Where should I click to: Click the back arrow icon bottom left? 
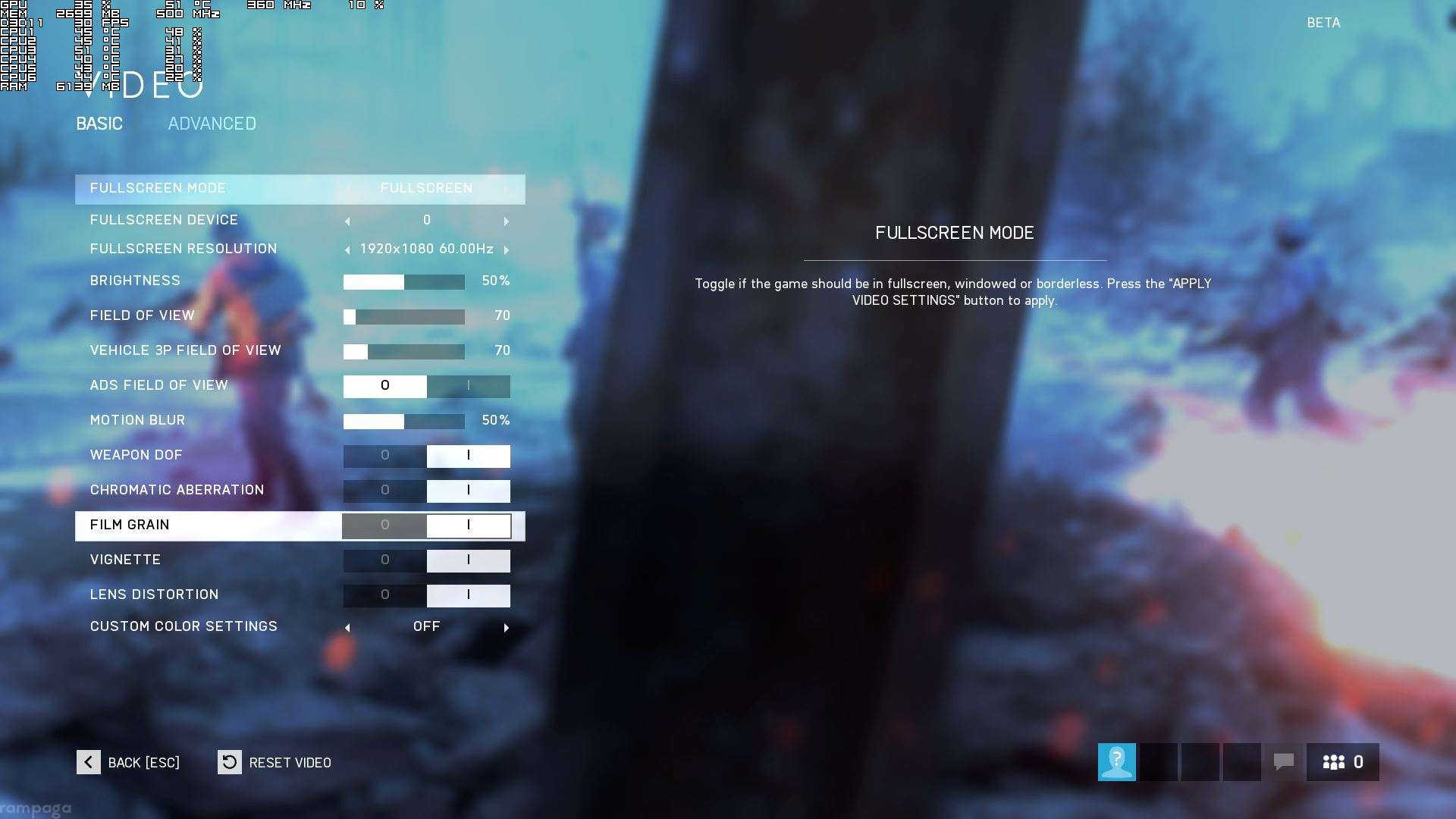pos(88,762)
